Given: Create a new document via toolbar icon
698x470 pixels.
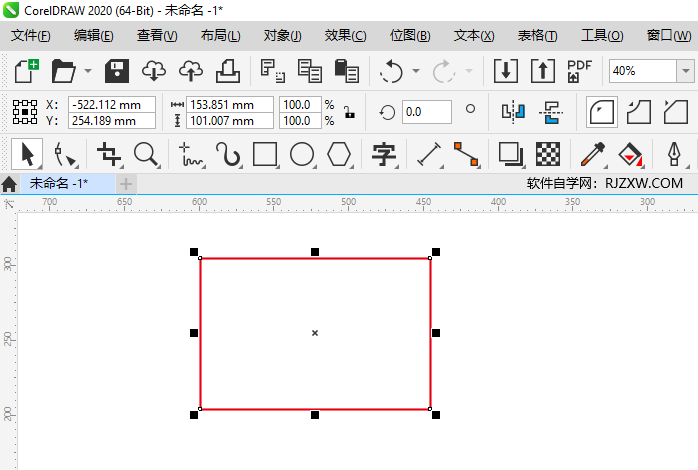Looking at the screenshot, I should pyautogui.click(x=27, y=71).
